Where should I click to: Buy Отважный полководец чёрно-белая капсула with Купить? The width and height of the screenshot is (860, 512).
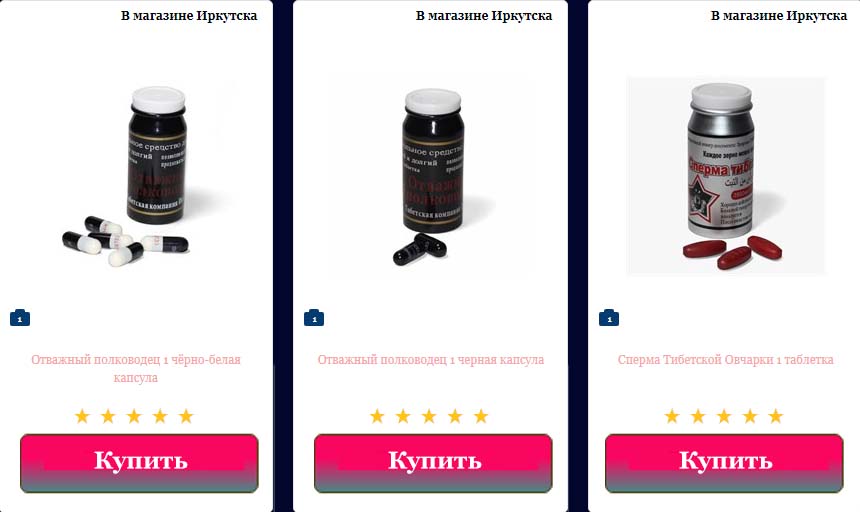point(139,463)
